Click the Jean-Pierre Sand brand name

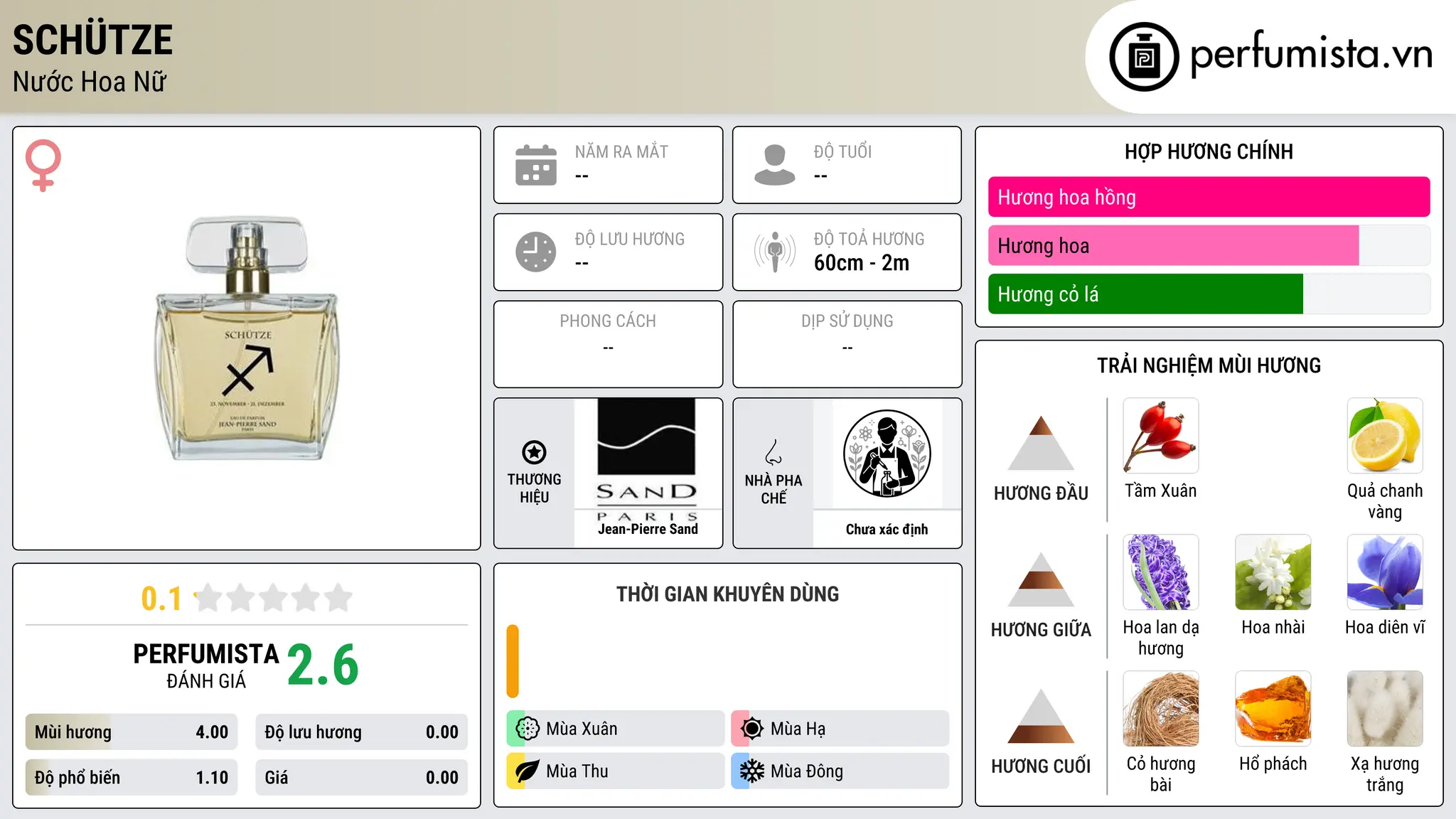click(648, 529)
